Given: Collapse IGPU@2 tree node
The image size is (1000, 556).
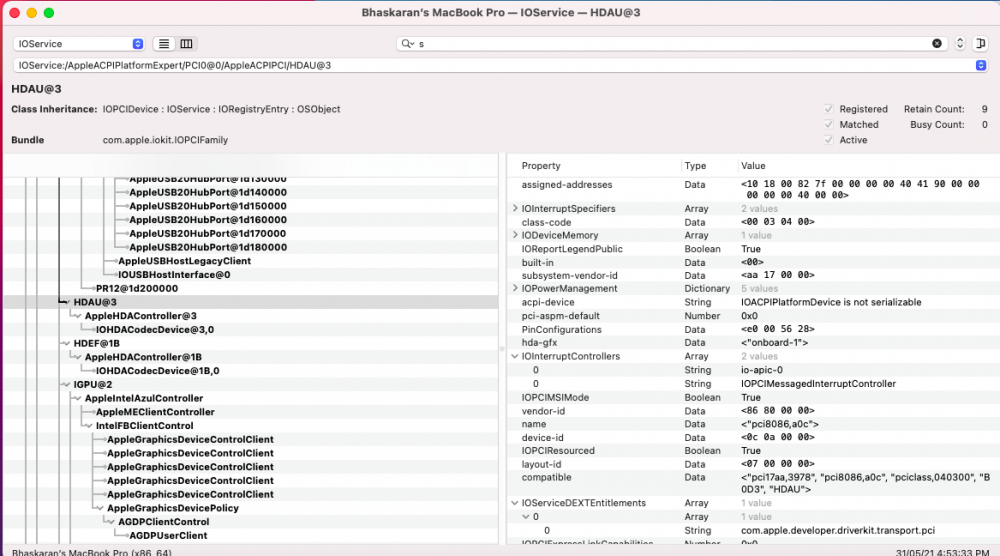Looking at the screenshot, I should 66,384.
